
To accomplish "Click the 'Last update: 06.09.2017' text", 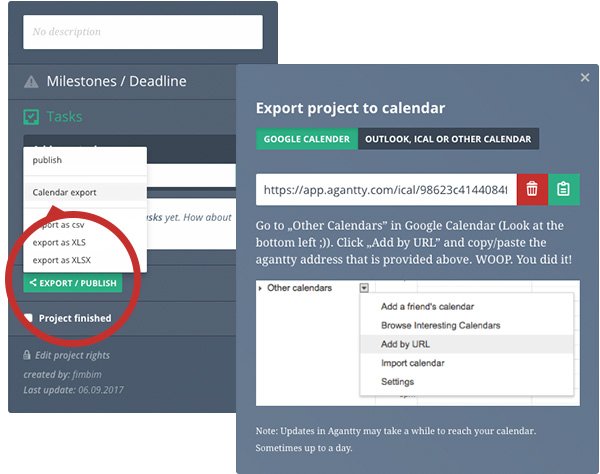I will pyautogui.click(x=73, y=390).
